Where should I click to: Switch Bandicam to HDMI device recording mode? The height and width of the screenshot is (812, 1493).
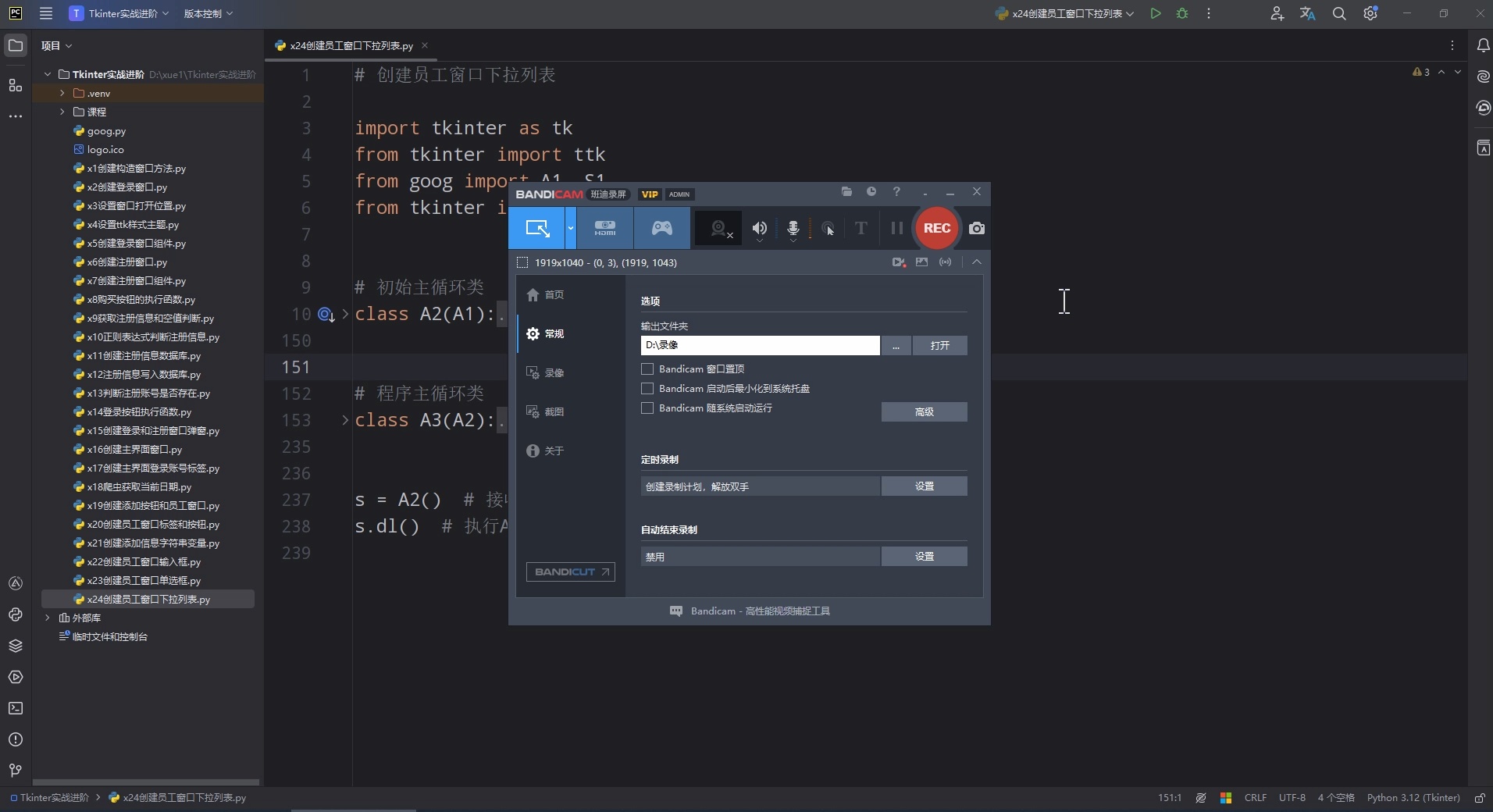pyautogui.click(x=605, y=228)
